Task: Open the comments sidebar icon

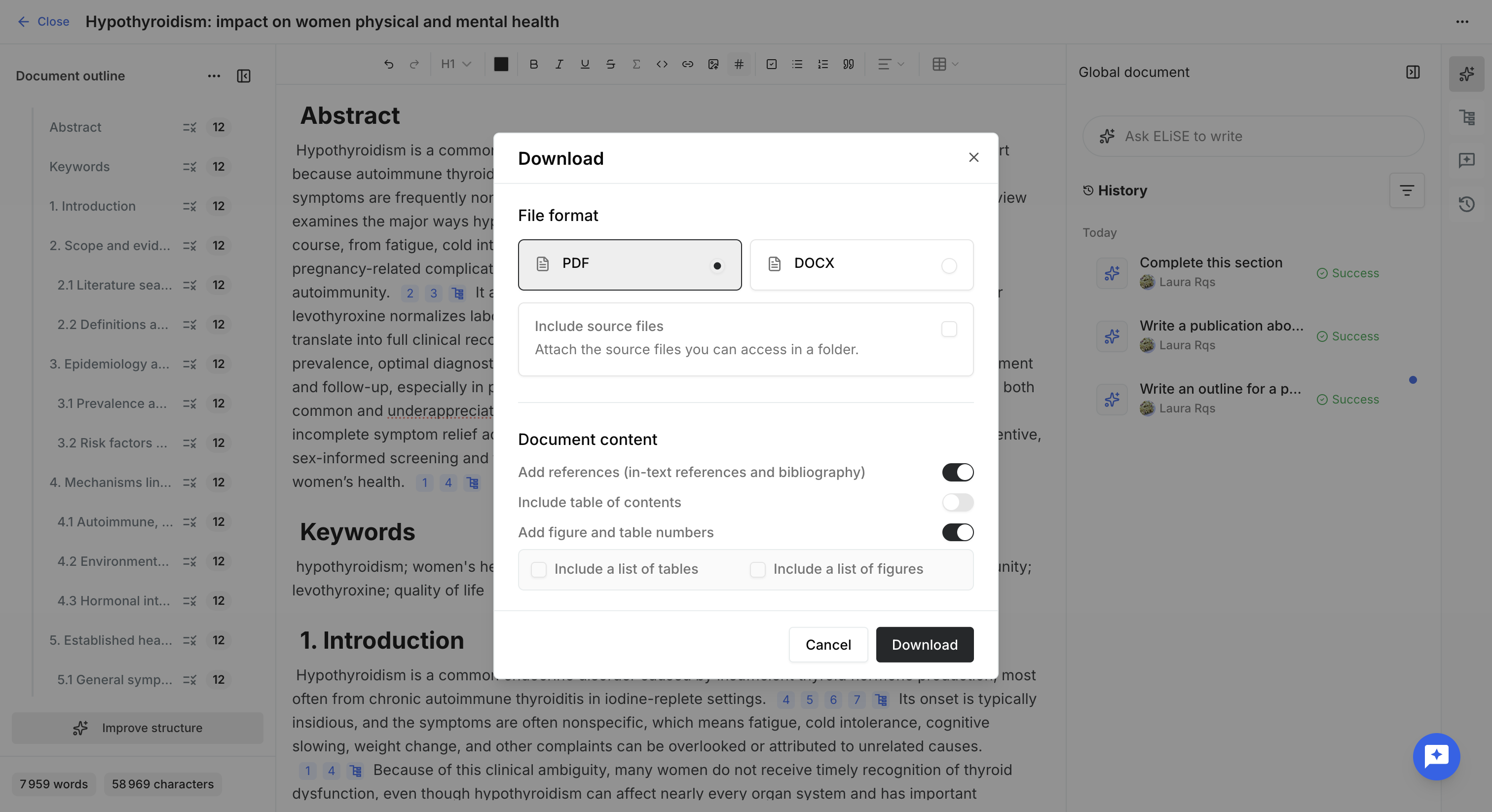Action: click(1466, 160)
